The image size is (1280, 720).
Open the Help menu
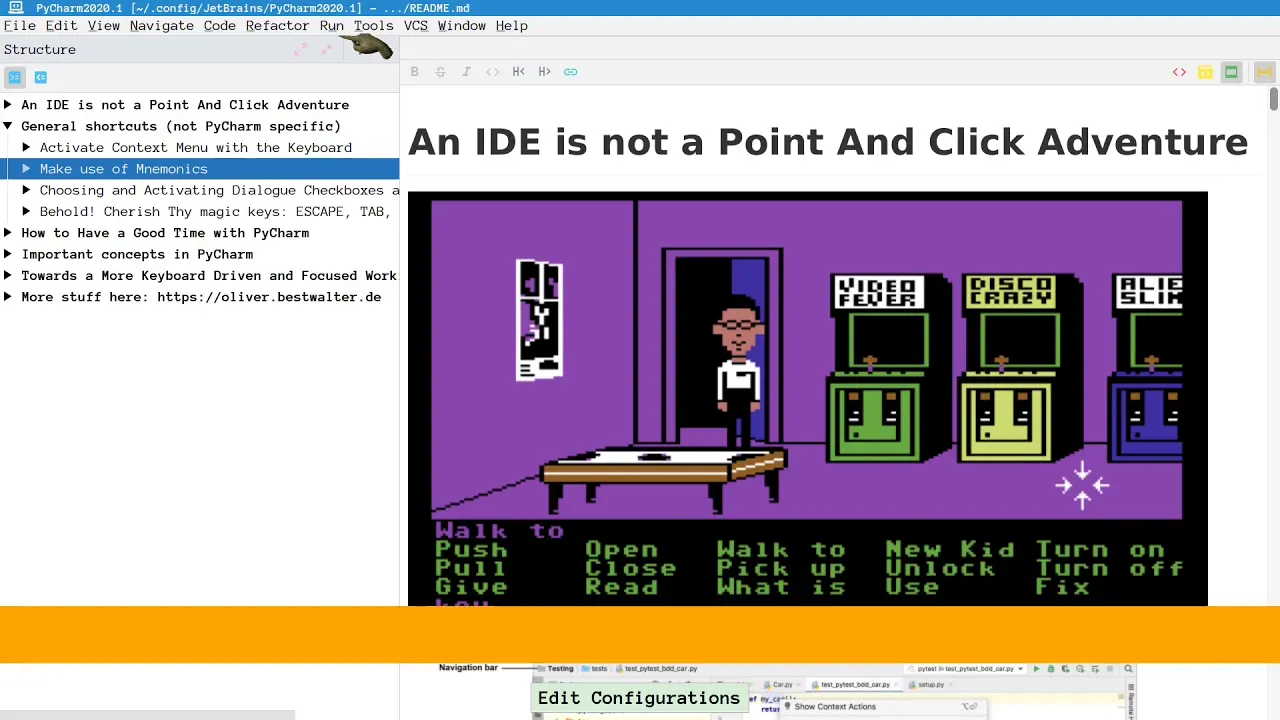pos(512,26)
